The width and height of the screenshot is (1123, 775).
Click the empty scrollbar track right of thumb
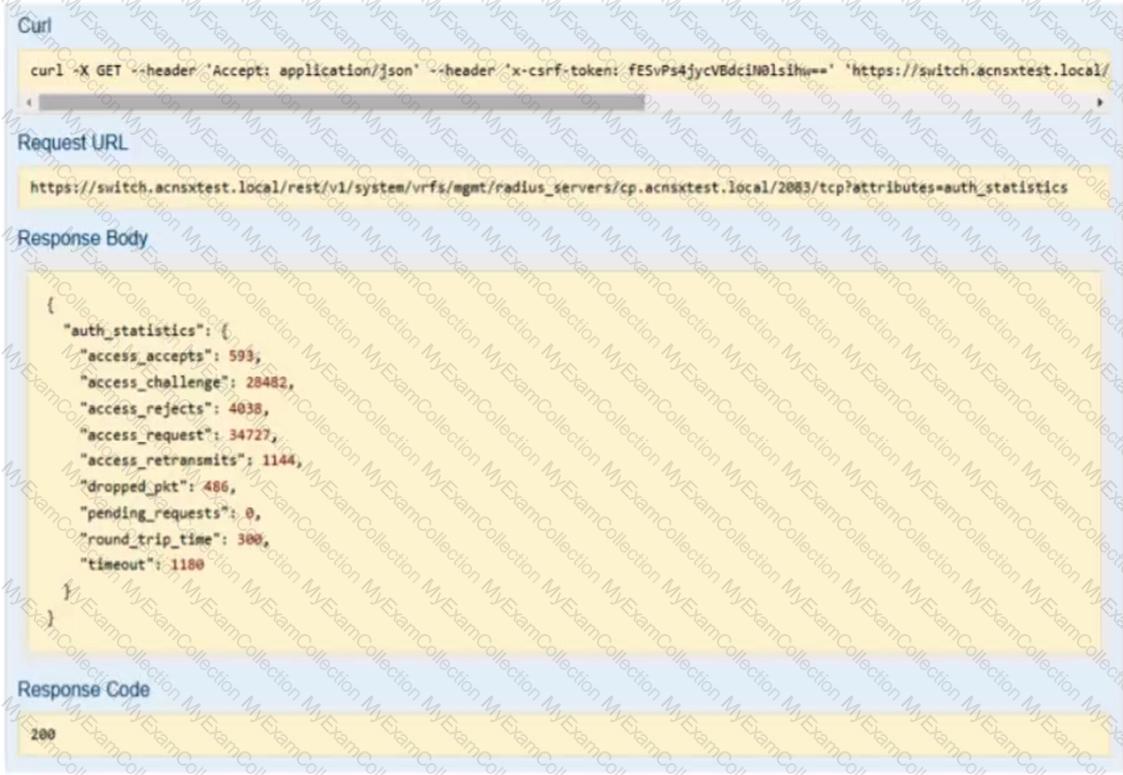(869, 102)
